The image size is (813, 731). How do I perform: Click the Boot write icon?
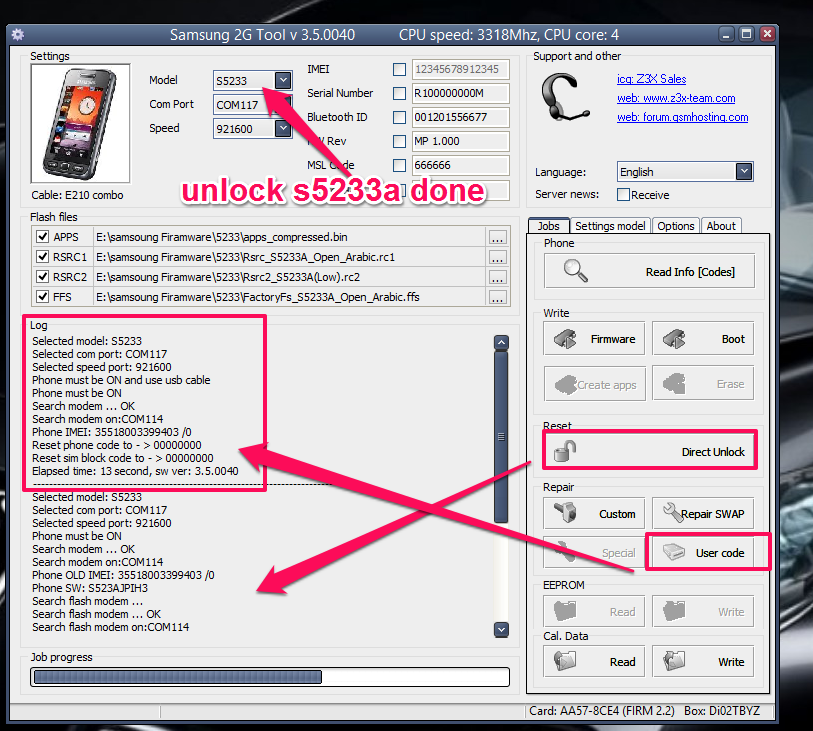point(674,339)
